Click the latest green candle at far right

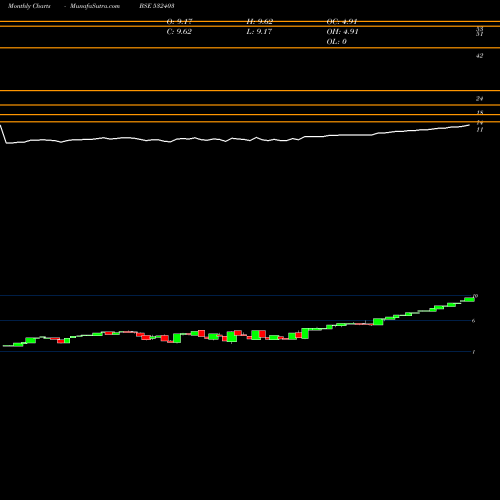pos(470,299)
